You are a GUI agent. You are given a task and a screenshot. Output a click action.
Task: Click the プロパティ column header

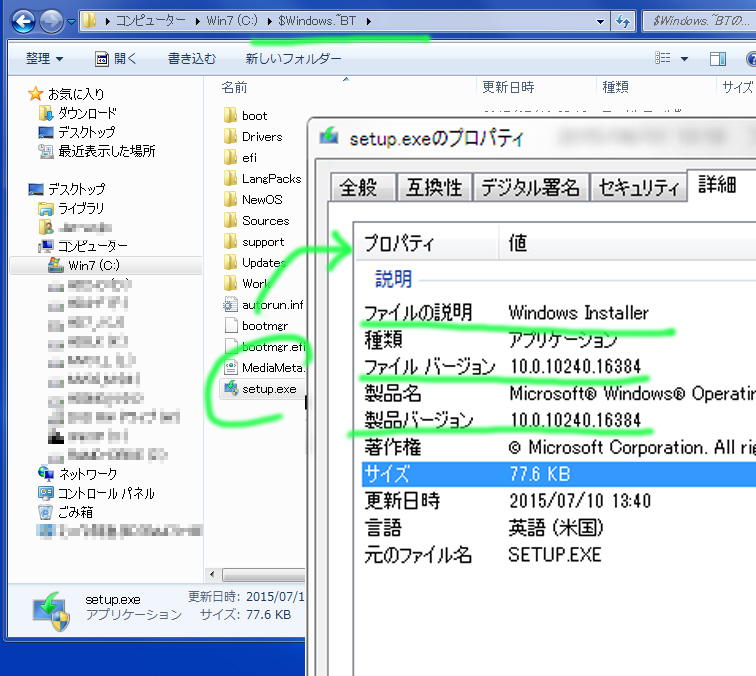coord(426,243)
